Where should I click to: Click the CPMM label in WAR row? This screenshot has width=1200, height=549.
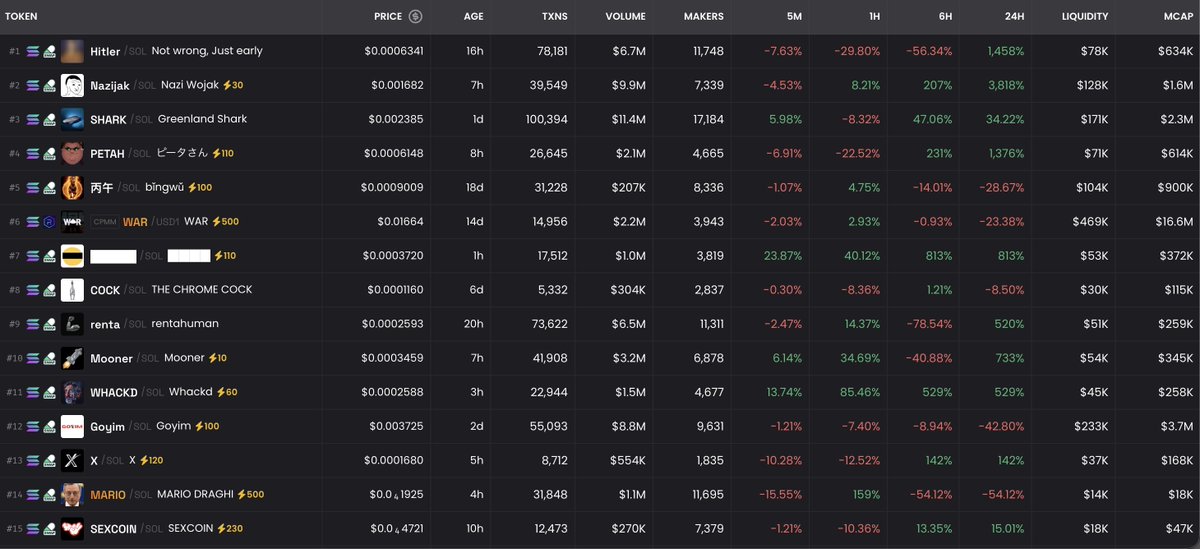coord(104,222)
